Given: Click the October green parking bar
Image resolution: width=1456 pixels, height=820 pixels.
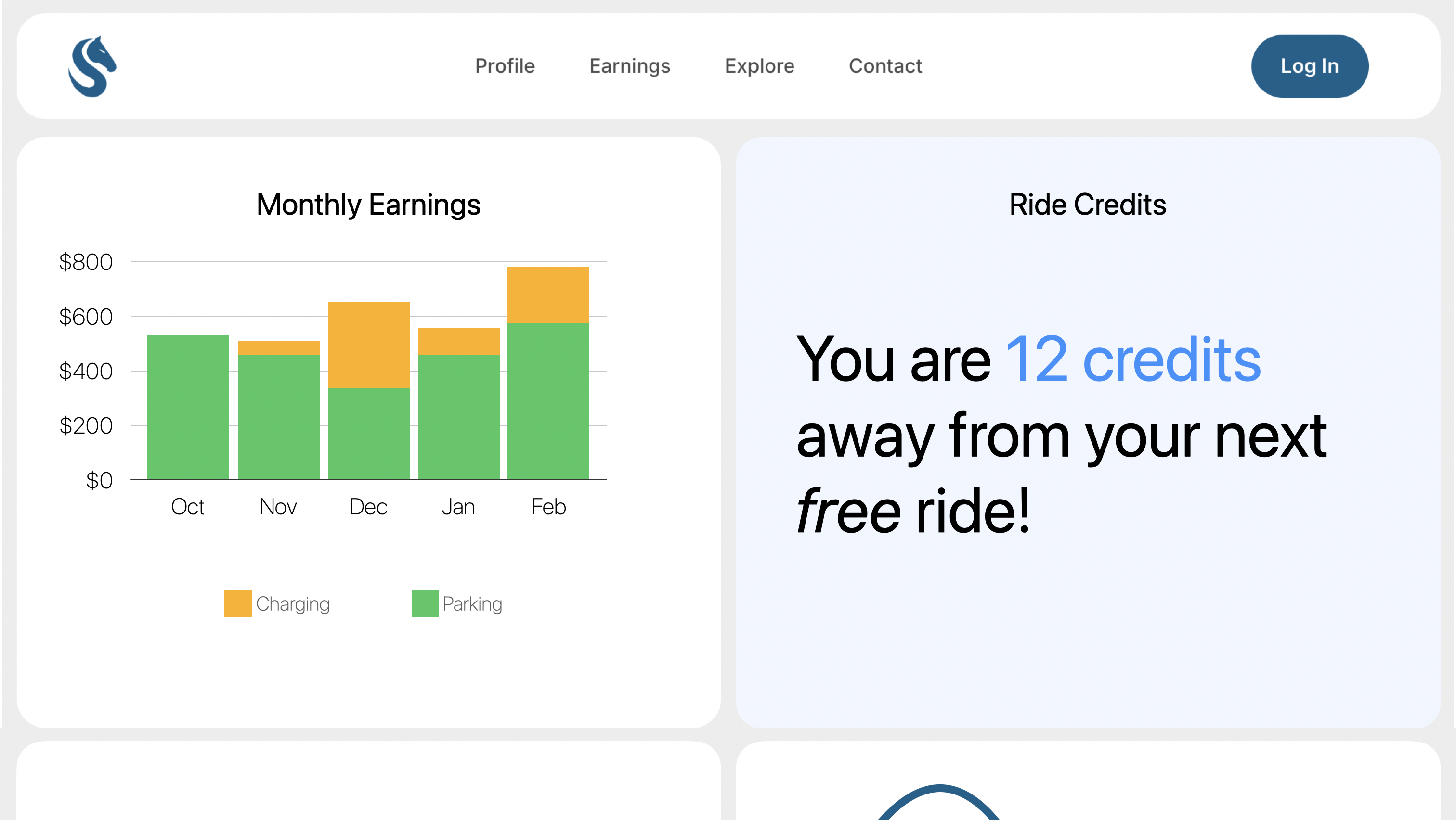Looking at the screenshot, I should point(188,407).
